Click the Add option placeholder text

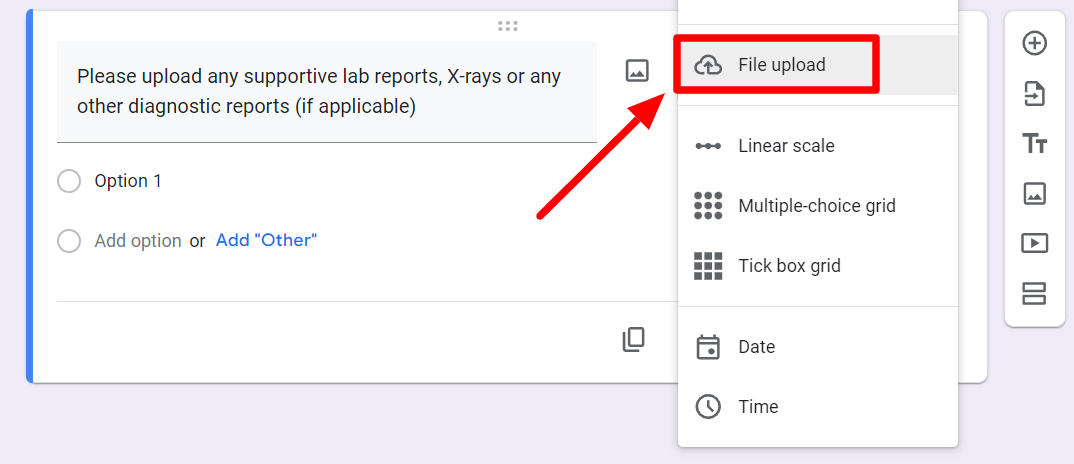[x=138, y=241]
